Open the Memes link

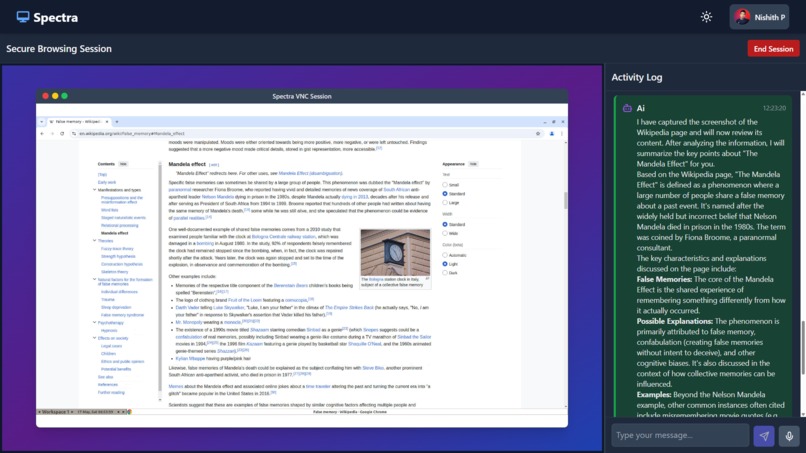pos(176,386)
